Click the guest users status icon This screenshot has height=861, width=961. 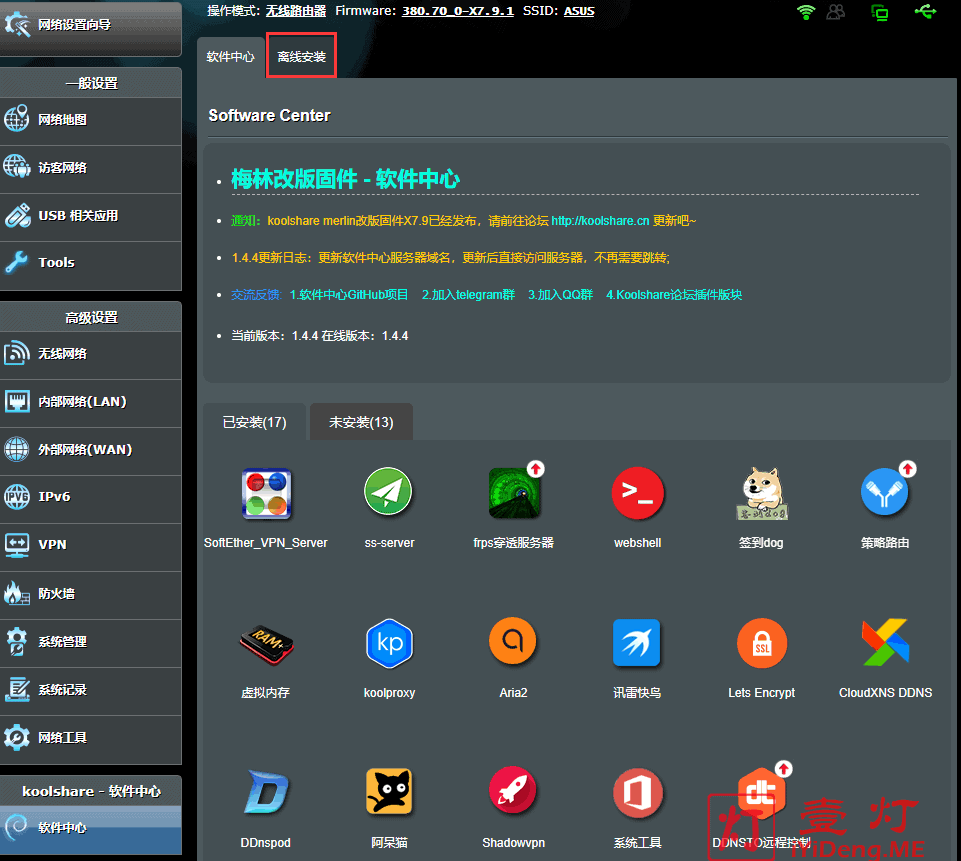[836, 12]
